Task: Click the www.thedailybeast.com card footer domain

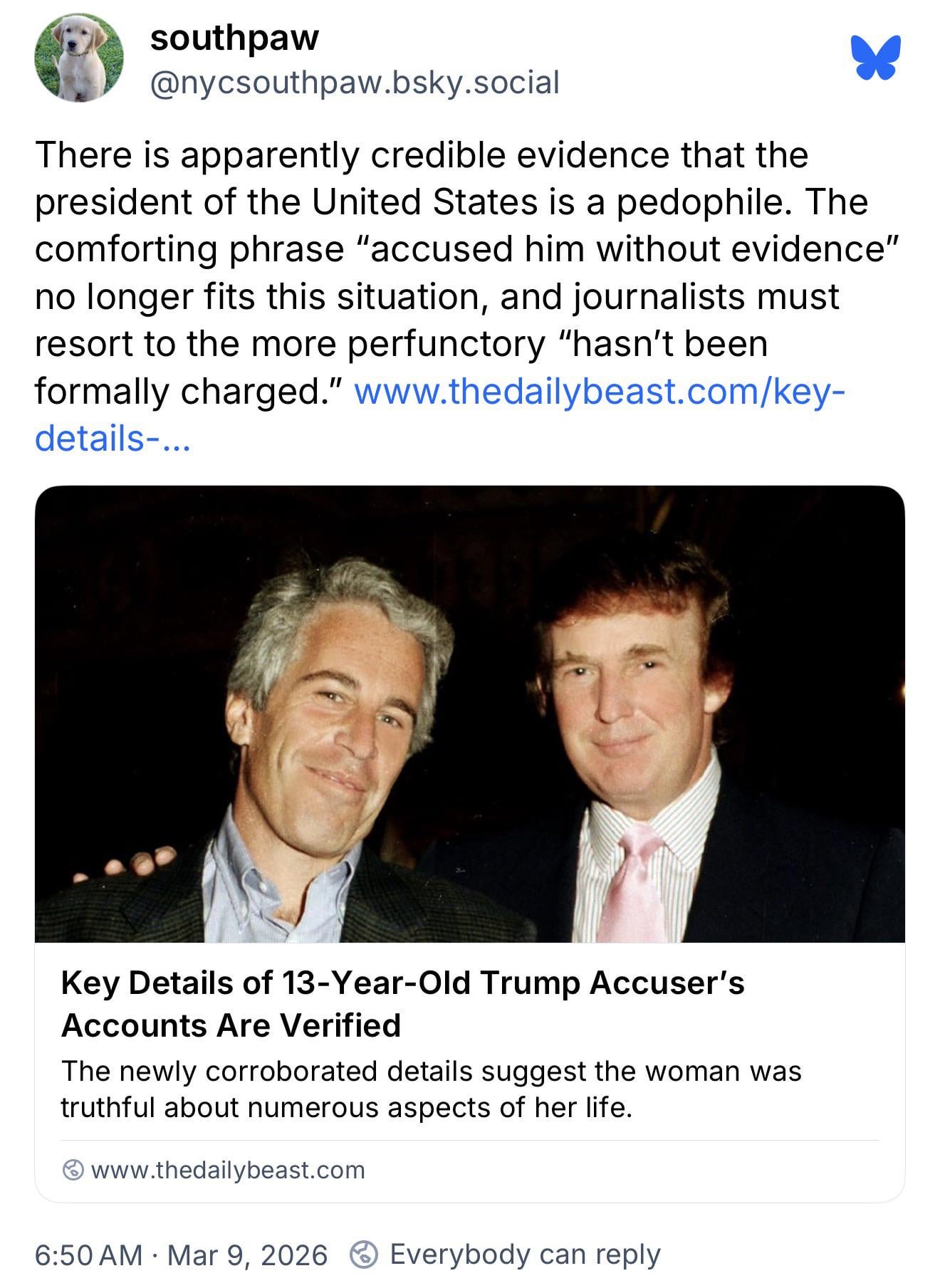Action: click(x=228, y=1170)
